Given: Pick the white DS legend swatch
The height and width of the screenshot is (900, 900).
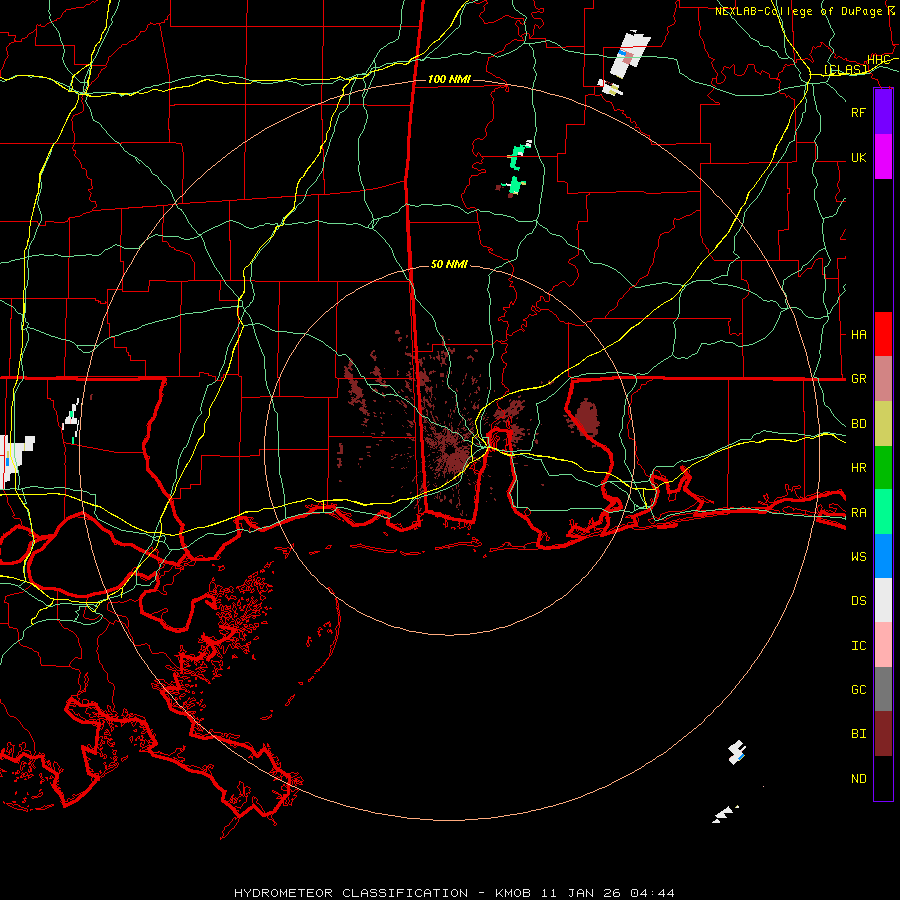Looking at the screenshot, I should pos(883,600).
